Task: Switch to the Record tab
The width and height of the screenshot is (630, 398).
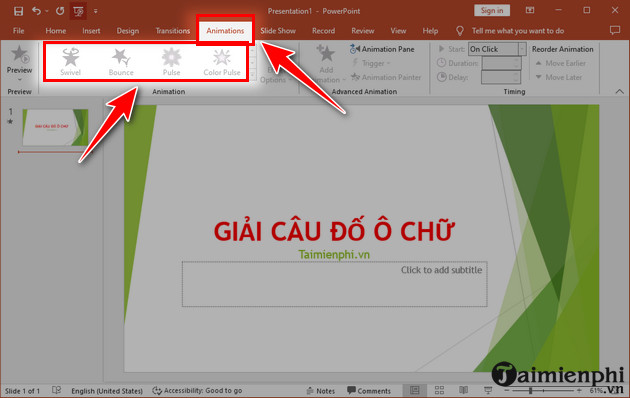Action: [323, 31]
